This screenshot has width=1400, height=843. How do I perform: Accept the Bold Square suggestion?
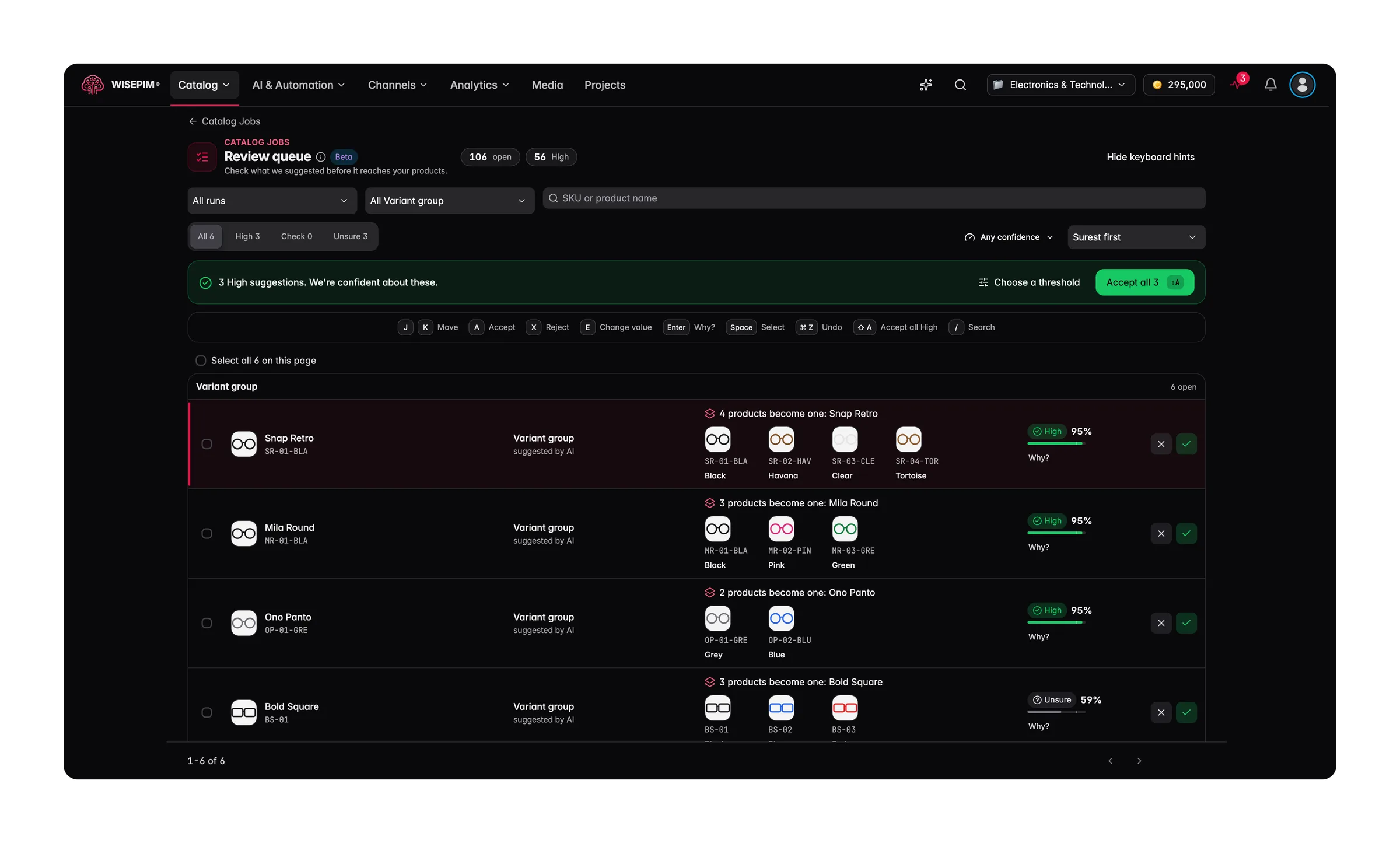click(x=1186, y=712)
